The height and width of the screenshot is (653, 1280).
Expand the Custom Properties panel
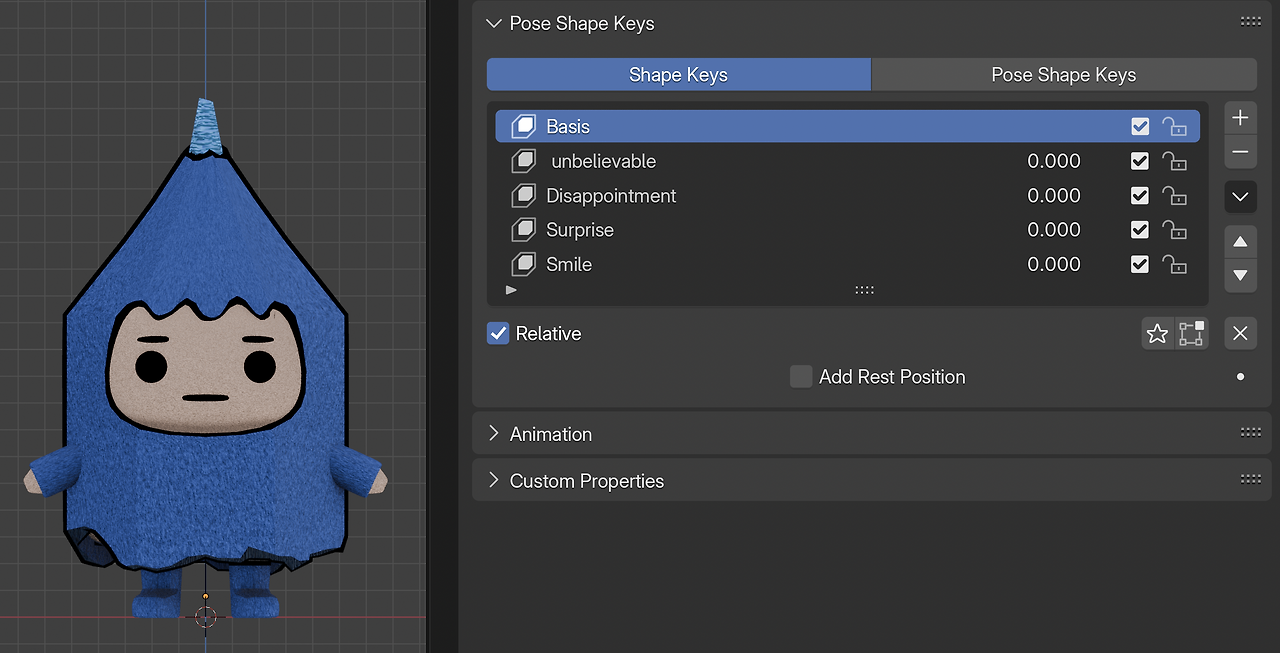click(x=493, y=480)
